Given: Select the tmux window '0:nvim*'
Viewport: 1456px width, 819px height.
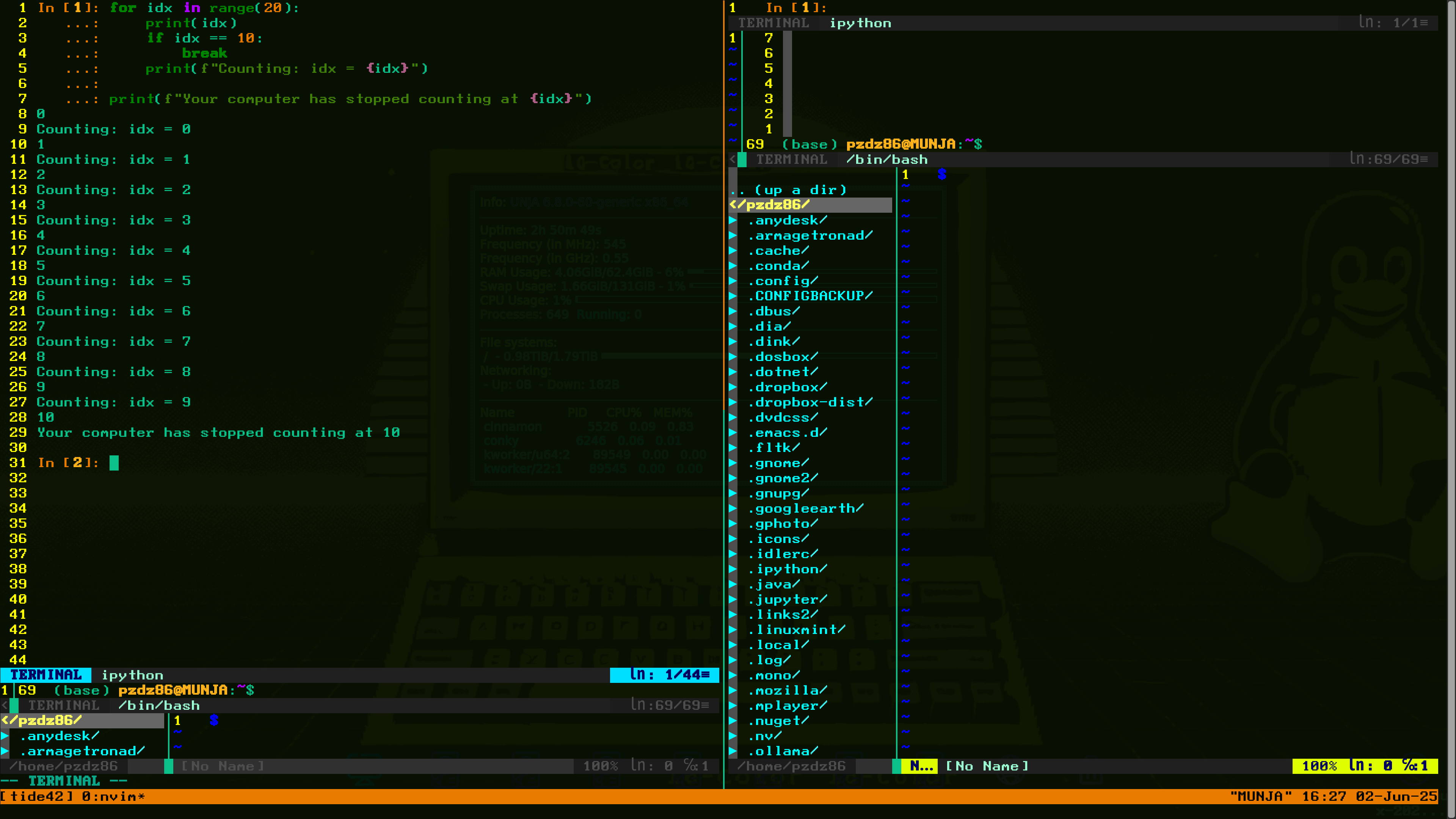Looking at the screenshot, I should (x=113, y=797).
